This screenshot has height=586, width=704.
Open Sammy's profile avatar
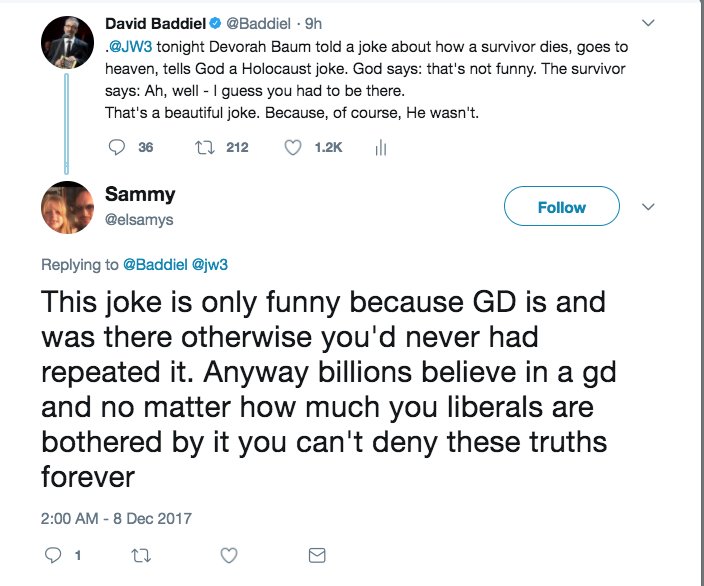[68, 206]
